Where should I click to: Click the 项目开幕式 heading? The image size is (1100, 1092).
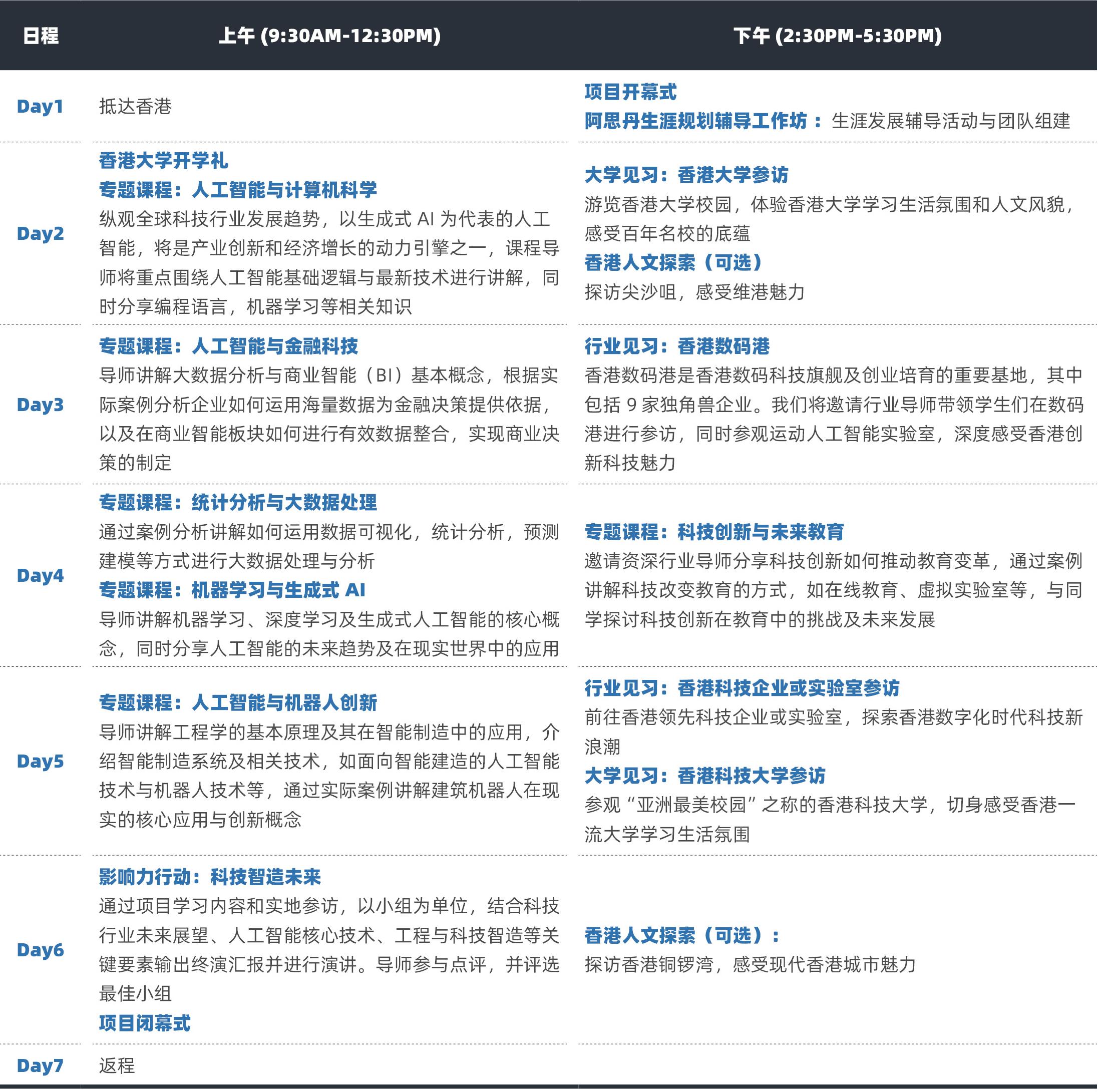(630, 92)
